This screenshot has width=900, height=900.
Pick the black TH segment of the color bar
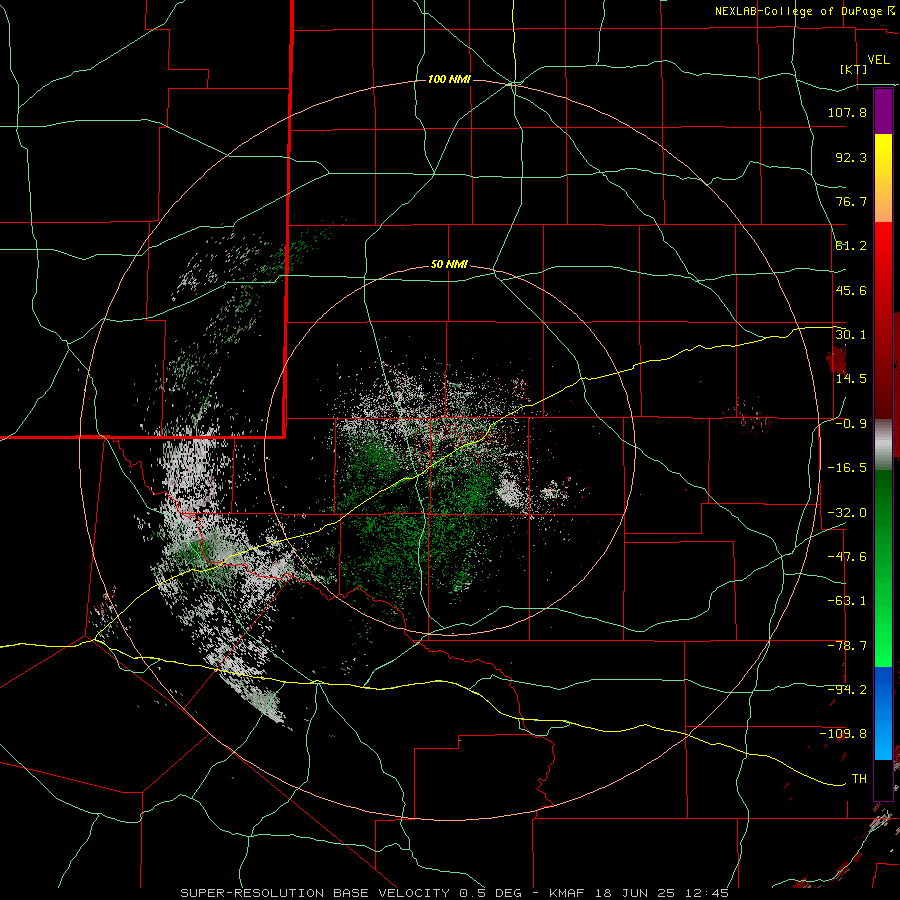[x=883, y=779]
